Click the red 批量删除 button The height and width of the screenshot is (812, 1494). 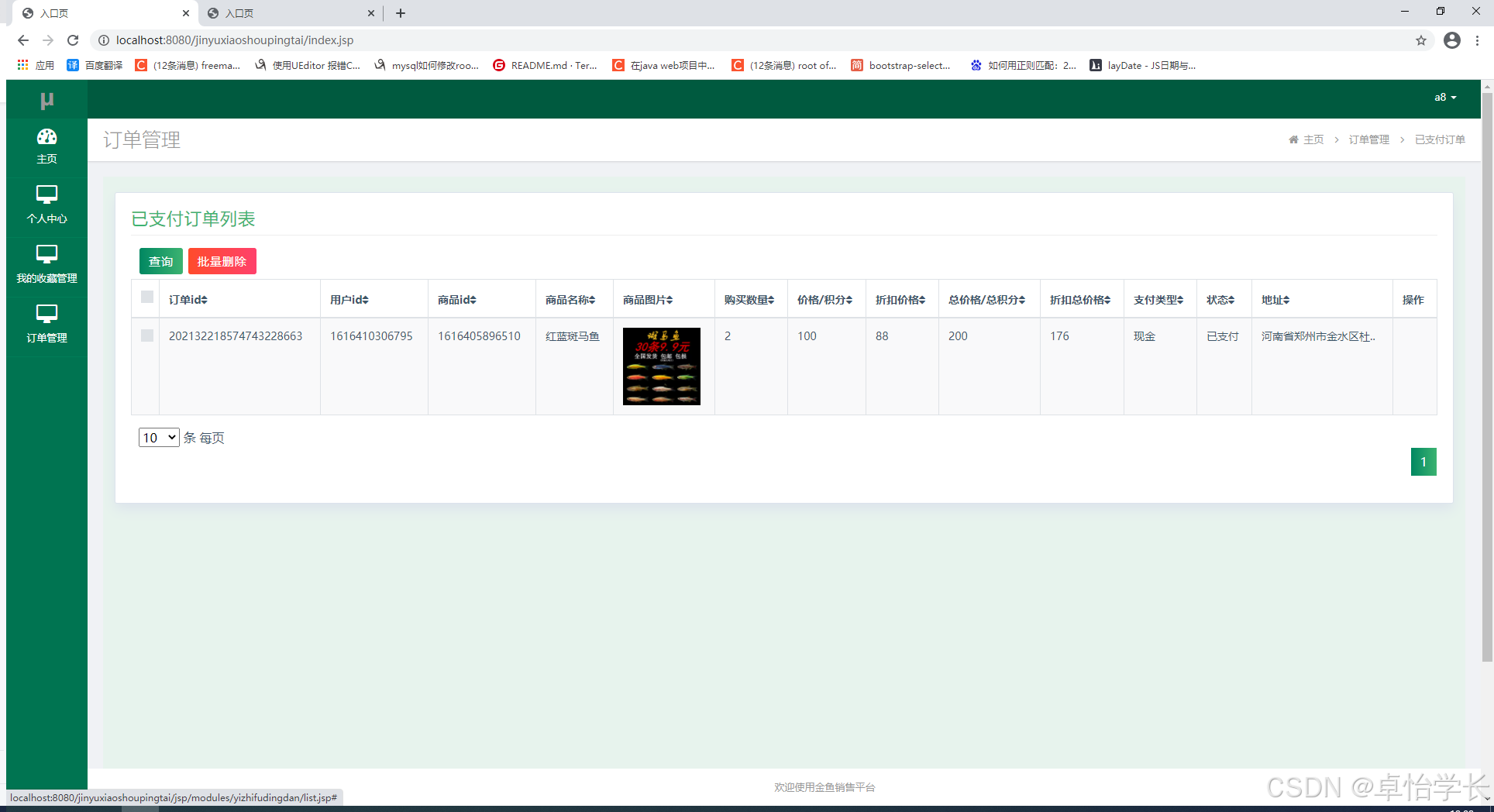click(222, 262)
